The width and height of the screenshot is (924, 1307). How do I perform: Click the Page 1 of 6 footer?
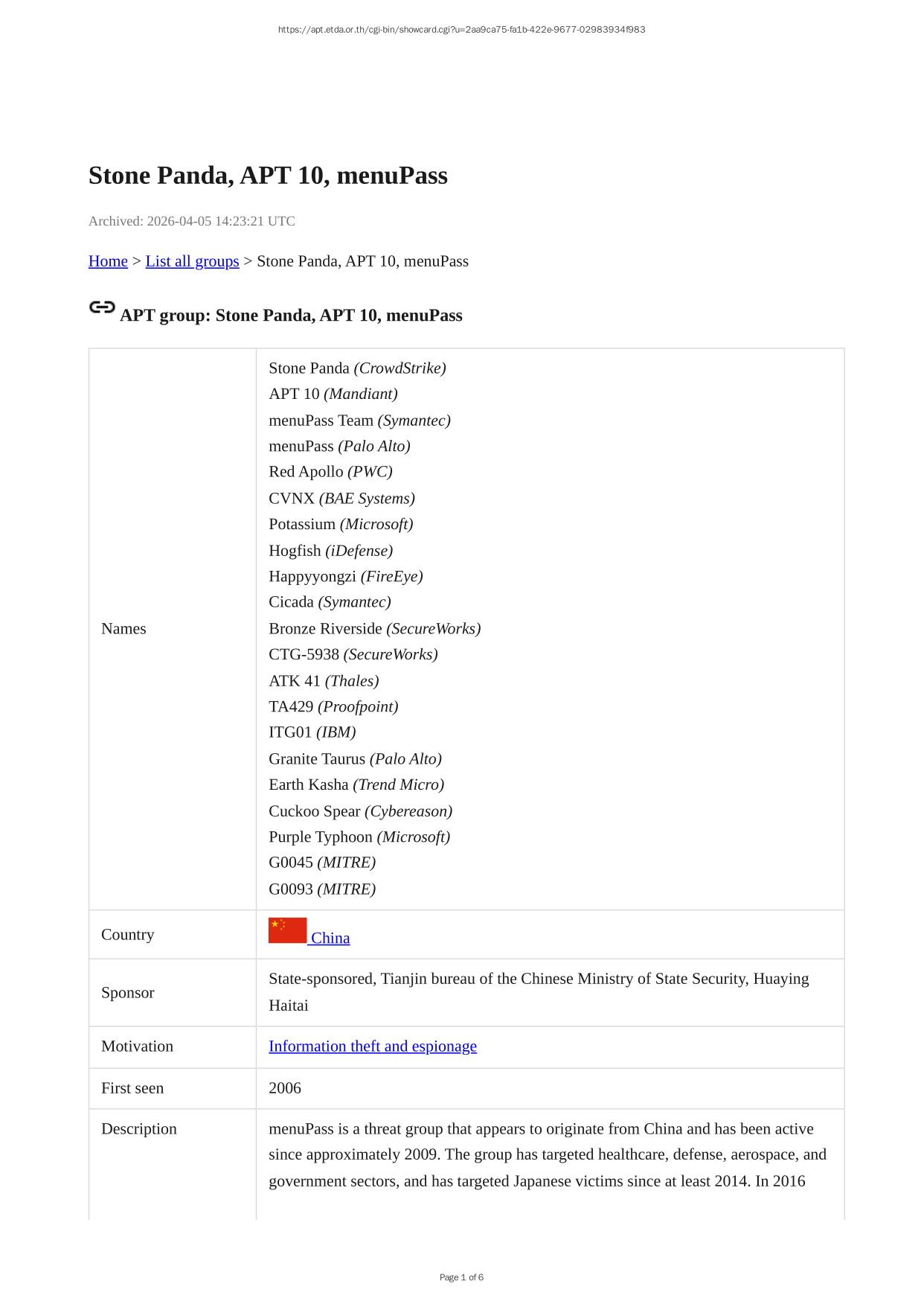pyautogui.click(x=461, y=1277)
